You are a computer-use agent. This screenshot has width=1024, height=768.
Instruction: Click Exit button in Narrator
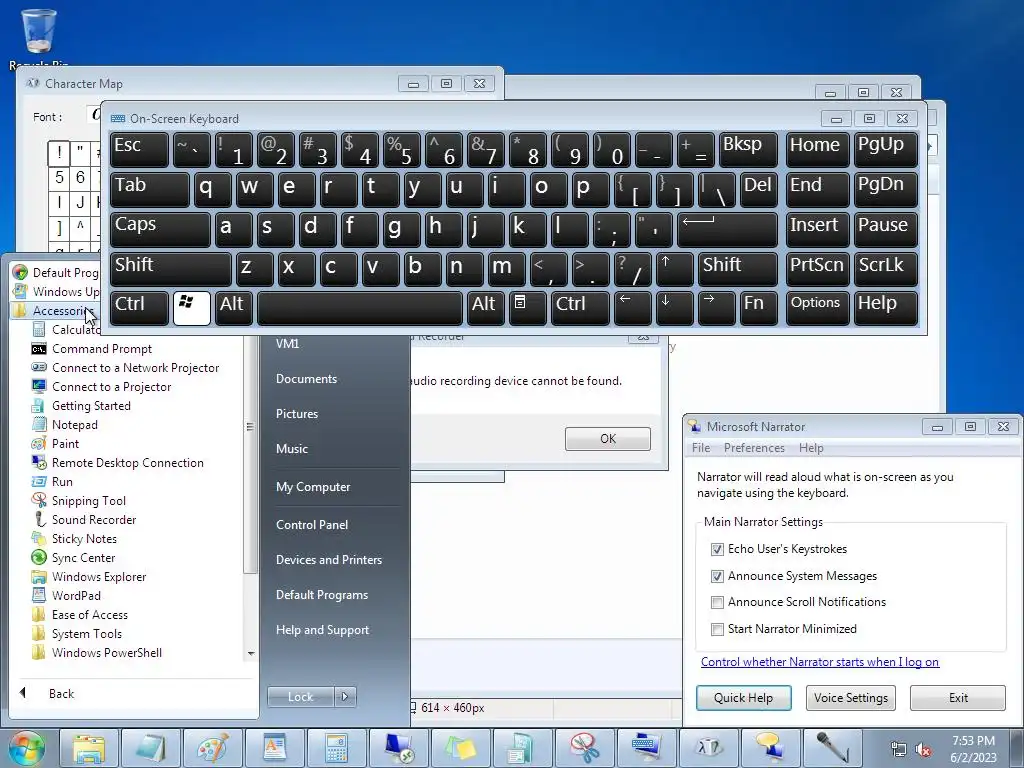pos(958,697)
